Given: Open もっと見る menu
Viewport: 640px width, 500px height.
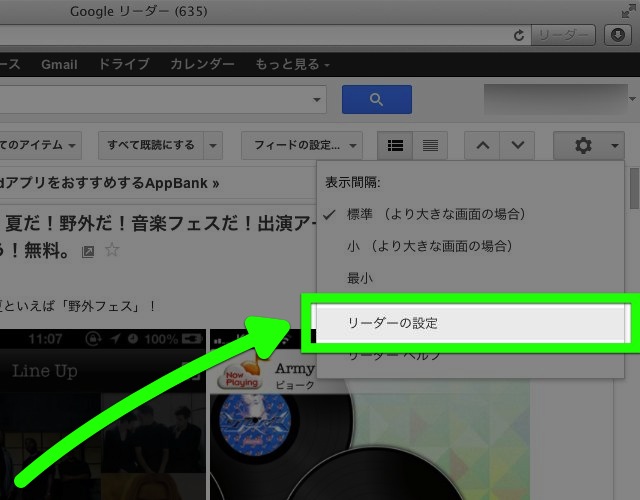Looking at the screenshot, I should (292, 64).
